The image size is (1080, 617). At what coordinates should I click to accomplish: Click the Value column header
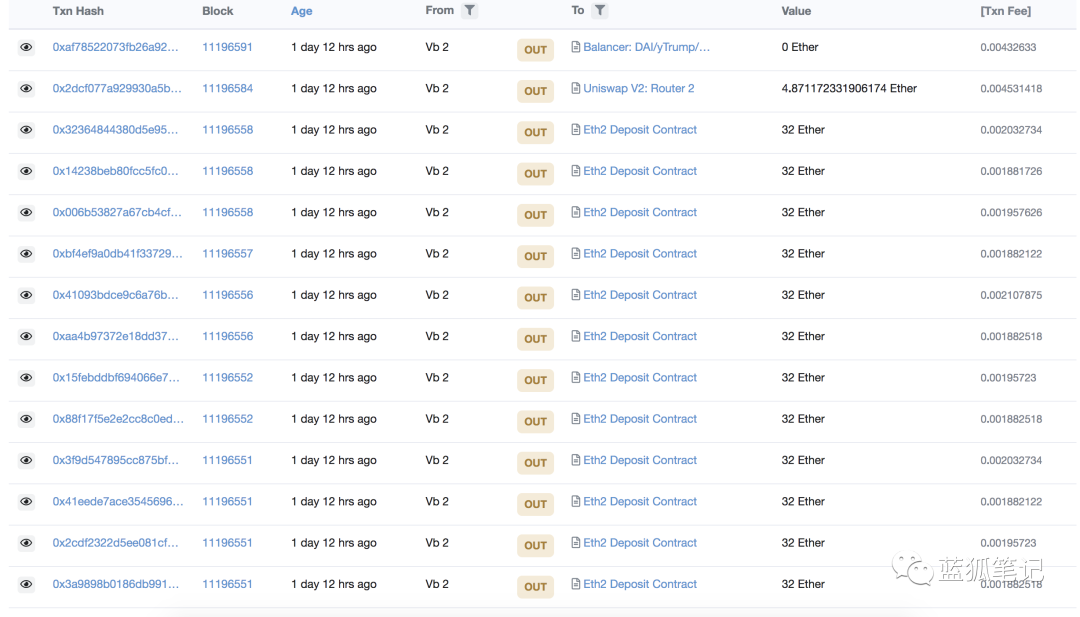click(x=796, y=11)
